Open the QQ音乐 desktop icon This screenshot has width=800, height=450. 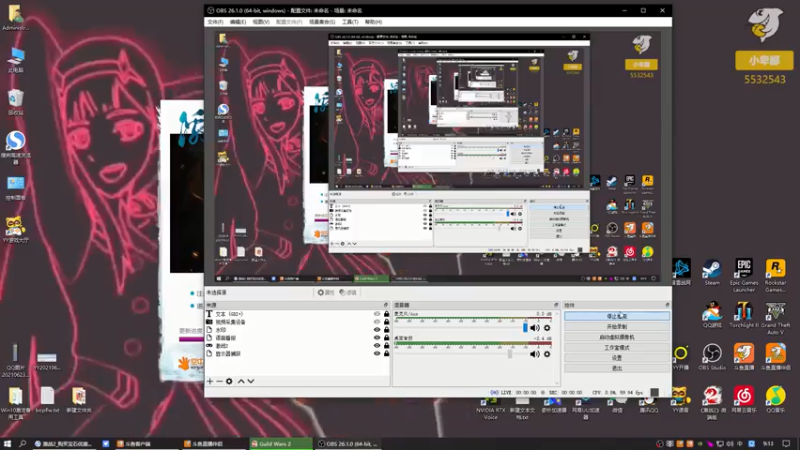[776, 399]
